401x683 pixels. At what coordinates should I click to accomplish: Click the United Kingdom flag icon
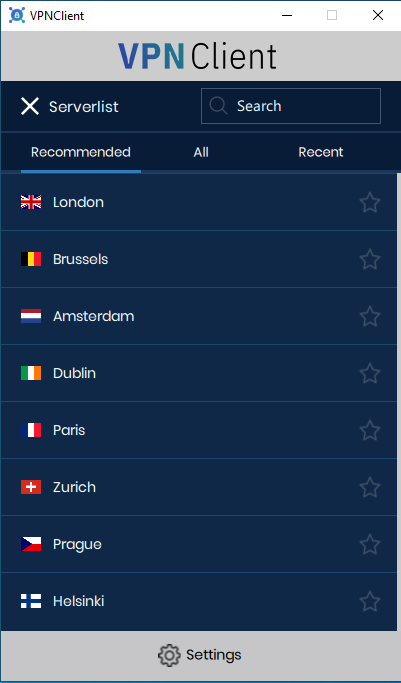point(31,202)
